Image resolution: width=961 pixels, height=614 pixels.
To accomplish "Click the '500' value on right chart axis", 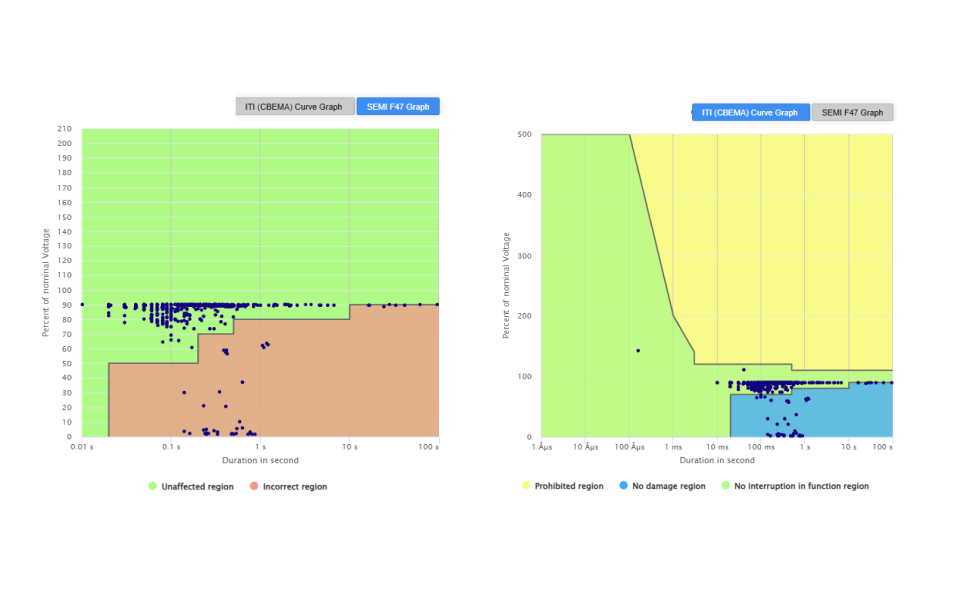I will (525, 134).
